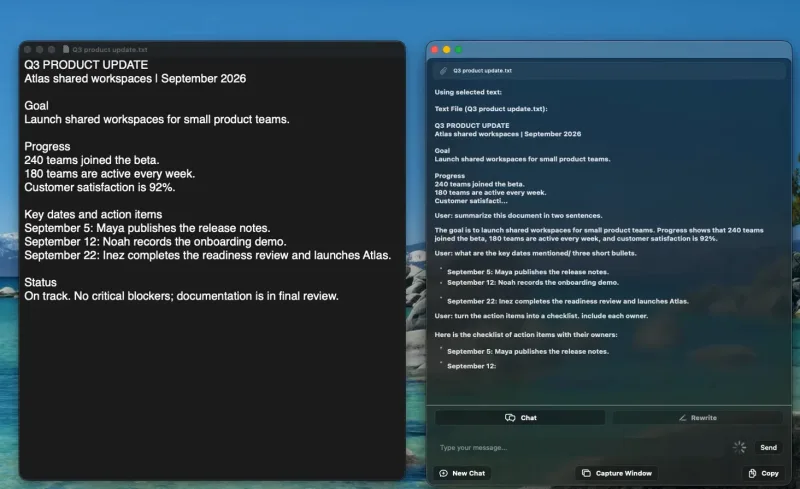Image resolution: width=800 pixels, height=489 pixels.
Task: Click Using selected text label in chat
Action: point(468,92)
